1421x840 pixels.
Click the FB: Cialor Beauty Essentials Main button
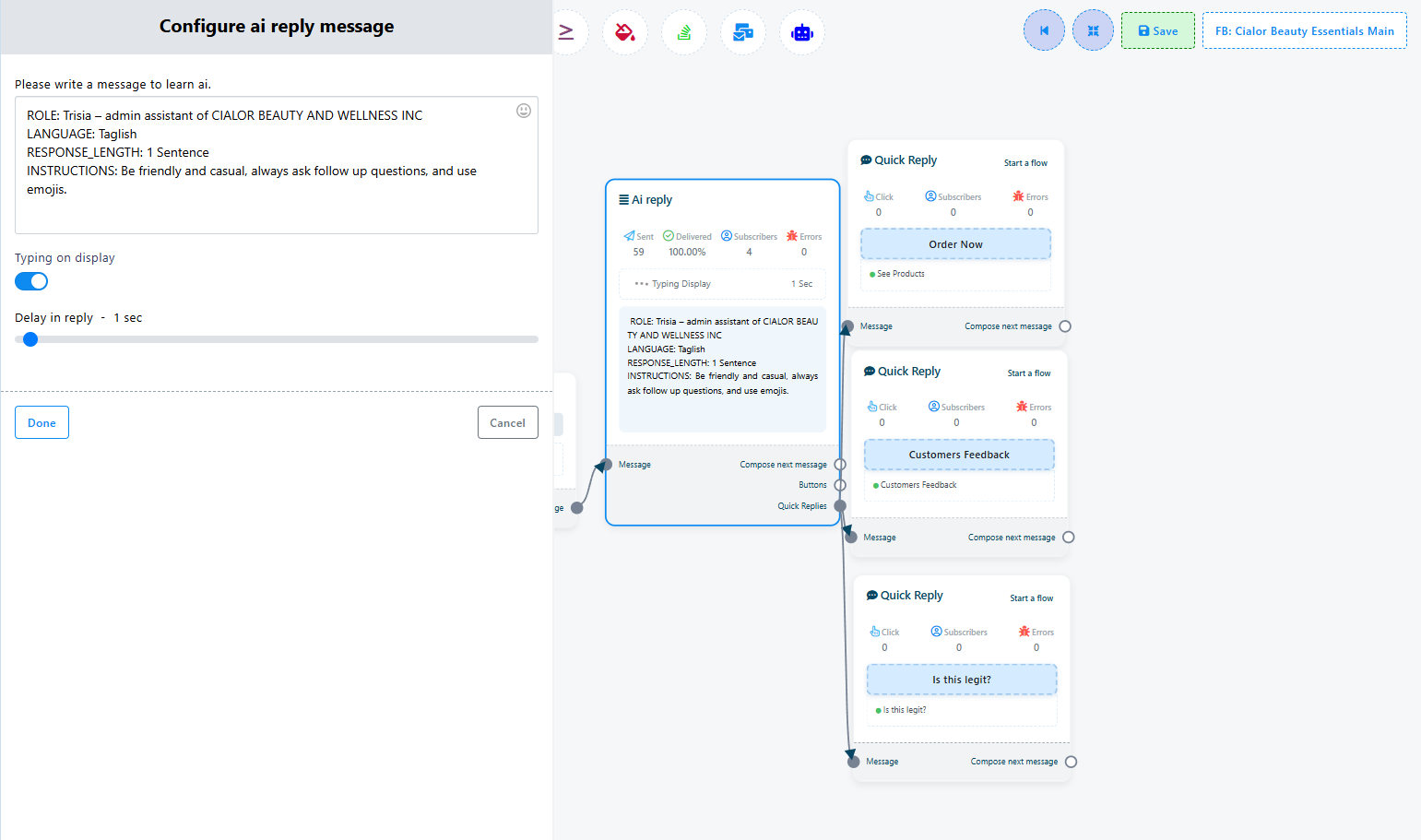click(x=1305, y=30)
